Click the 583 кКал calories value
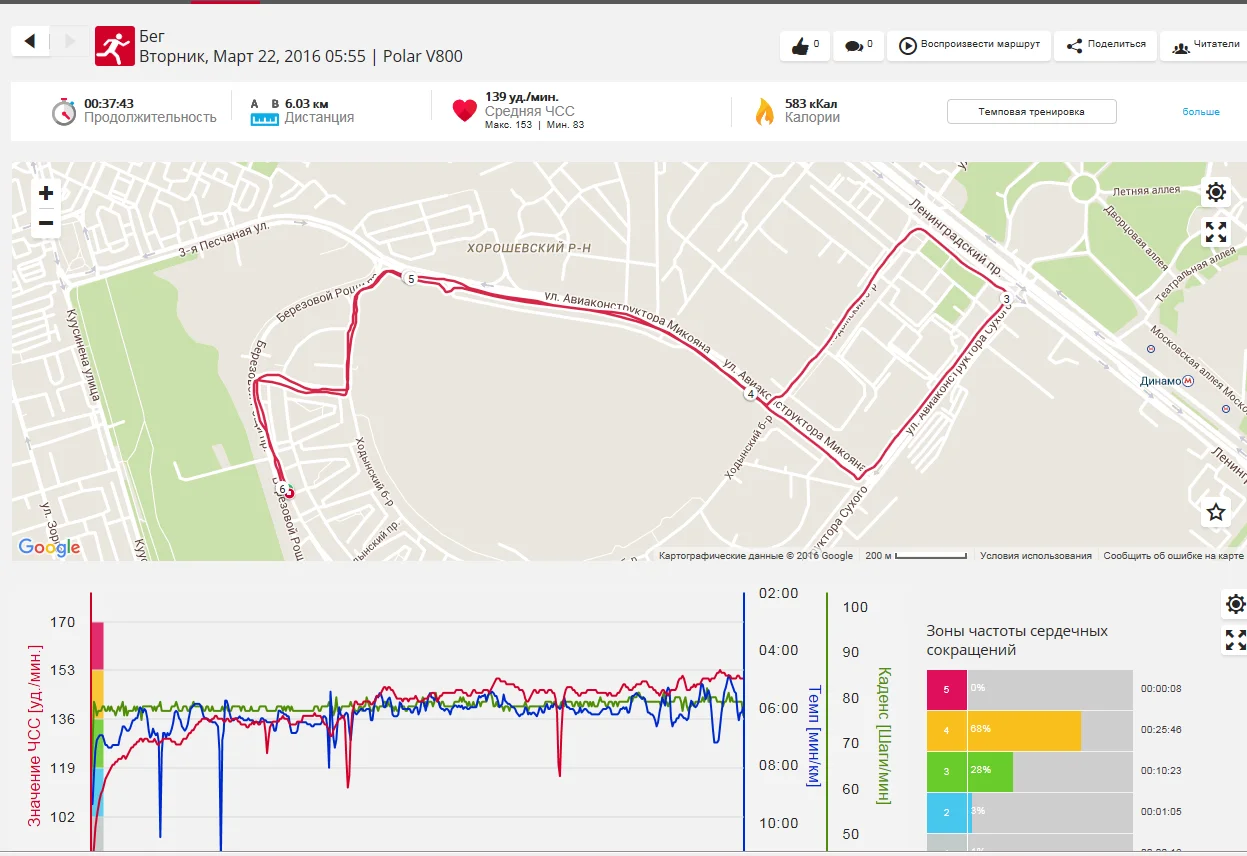The image size is (1247, 856). [810, 103]
